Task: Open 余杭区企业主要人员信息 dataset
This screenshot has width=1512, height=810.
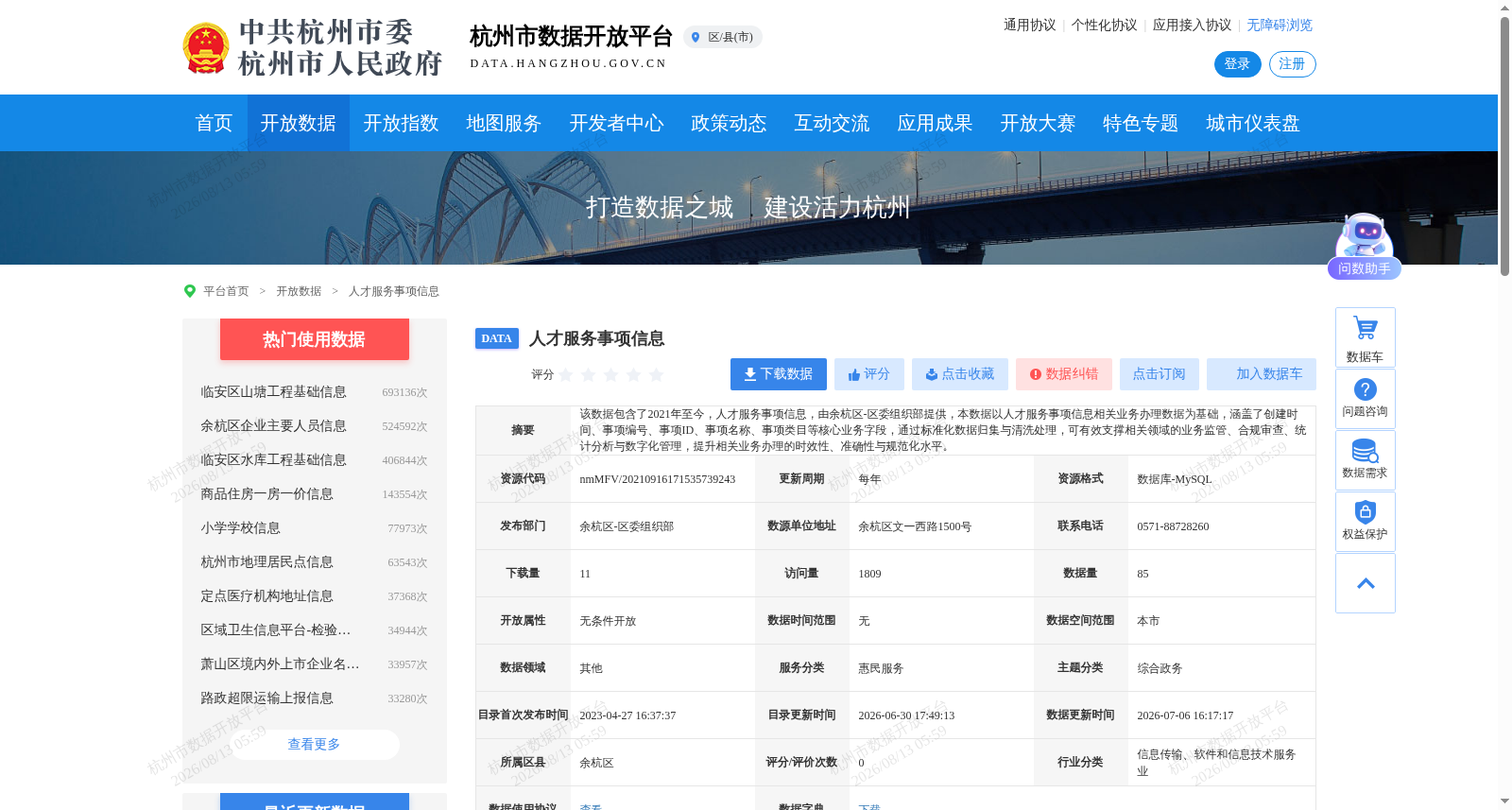Action: 273,426
